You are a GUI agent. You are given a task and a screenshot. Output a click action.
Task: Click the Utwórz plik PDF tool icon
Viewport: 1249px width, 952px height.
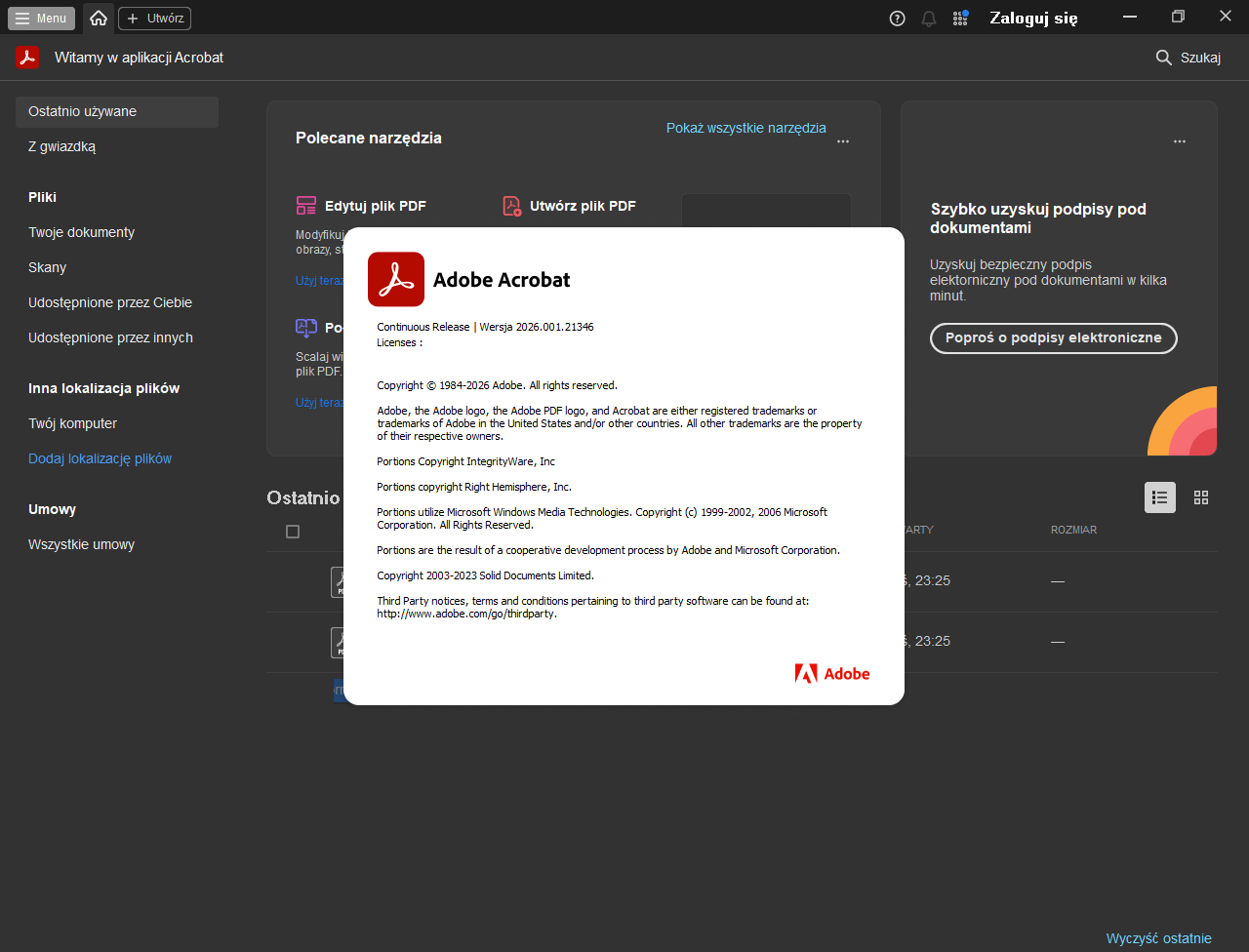[x=511, y=206]
